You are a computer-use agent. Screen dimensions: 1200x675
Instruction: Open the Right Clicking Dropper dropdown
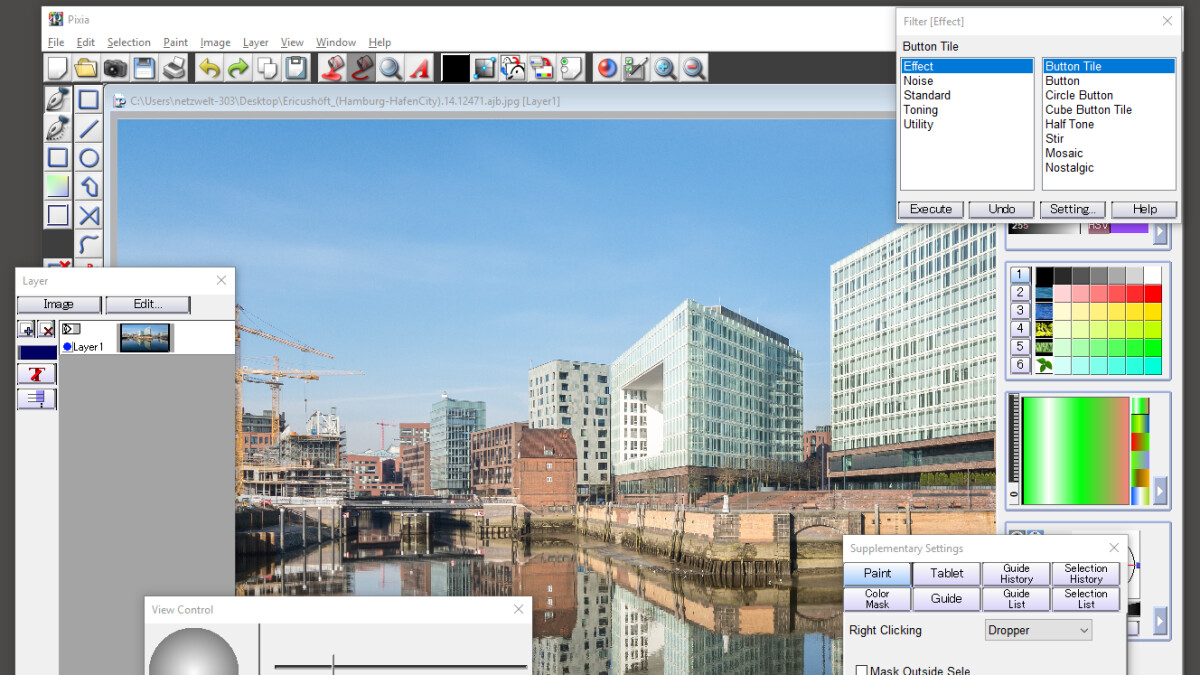coord(1038,630)
